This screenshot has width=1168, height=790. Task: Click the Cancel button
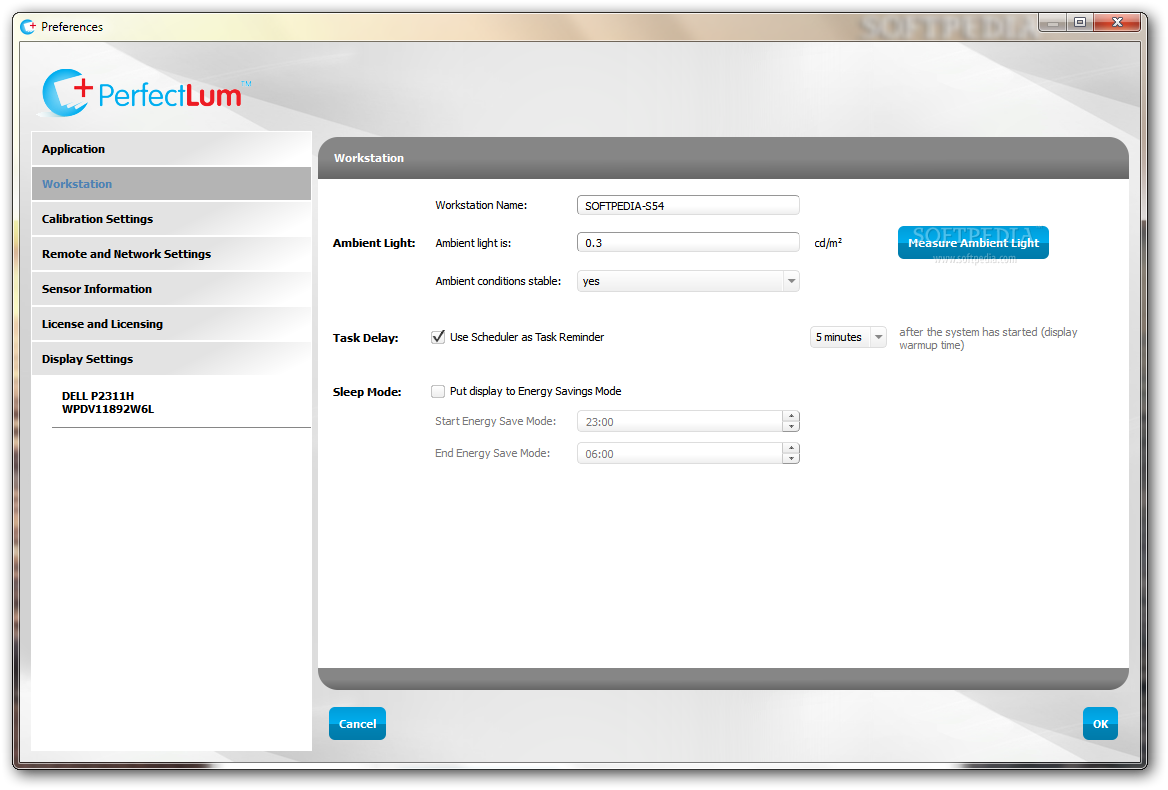tap(358, 724)
